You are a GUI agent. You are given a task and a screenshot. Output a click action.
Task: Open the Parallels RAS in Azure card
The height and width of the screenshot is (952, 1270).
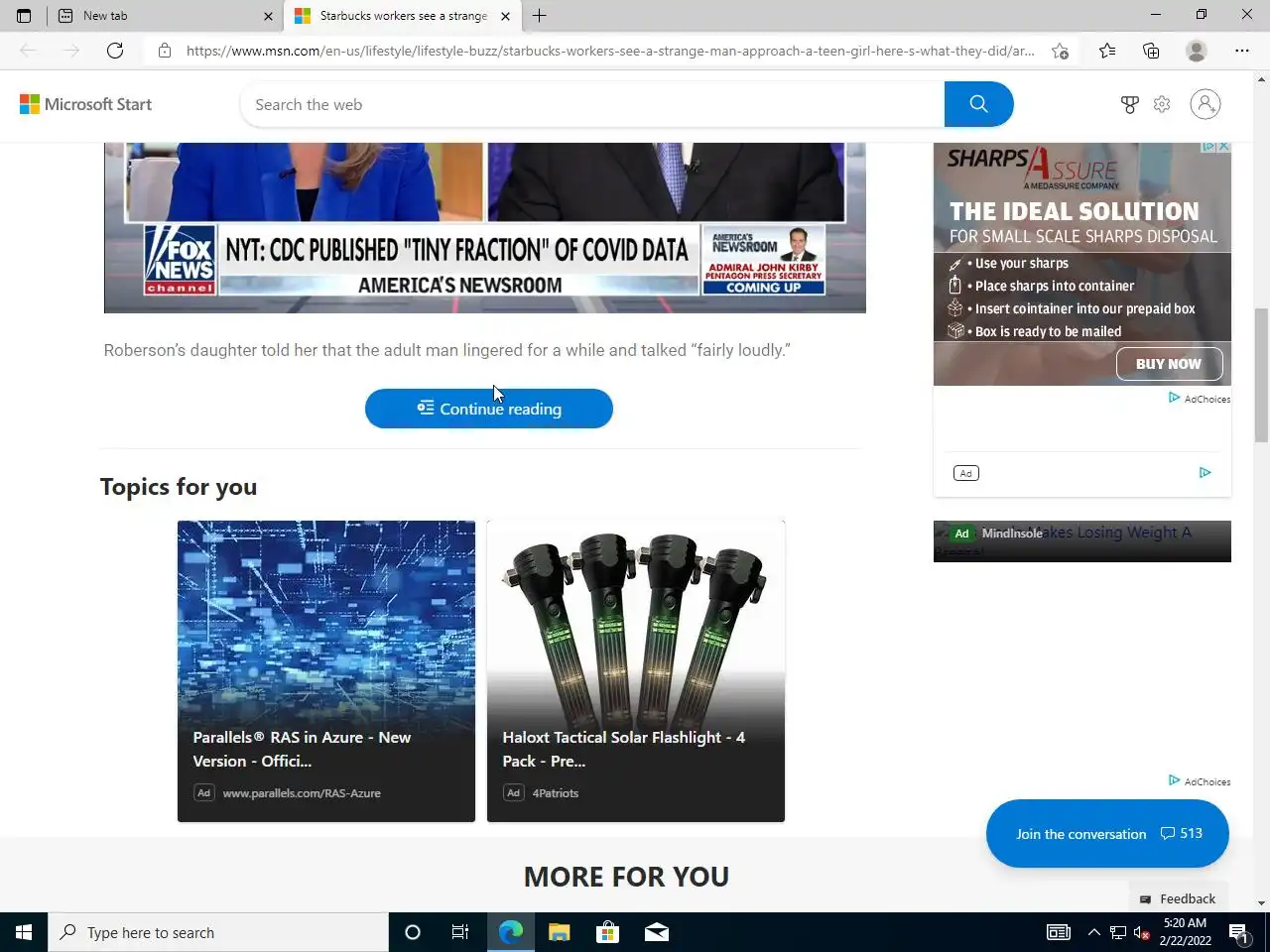pos(326,671)
